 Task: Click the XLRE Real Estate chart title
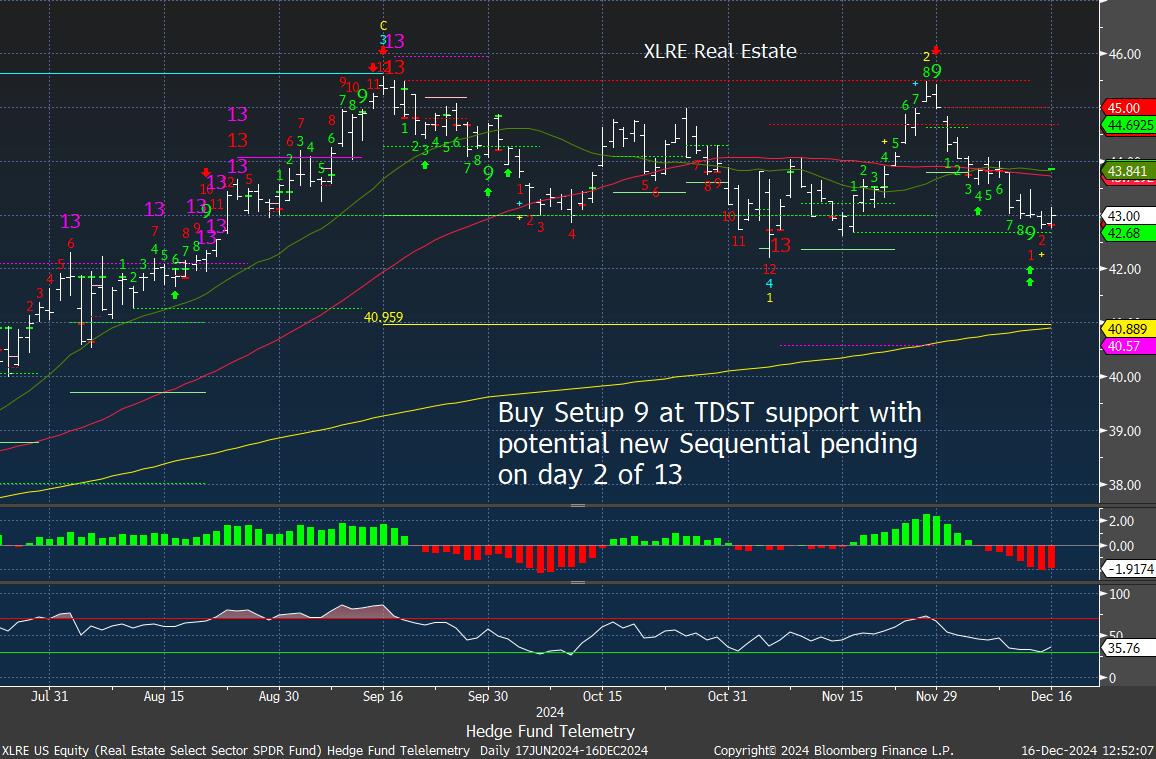click(x=720, y=51)
